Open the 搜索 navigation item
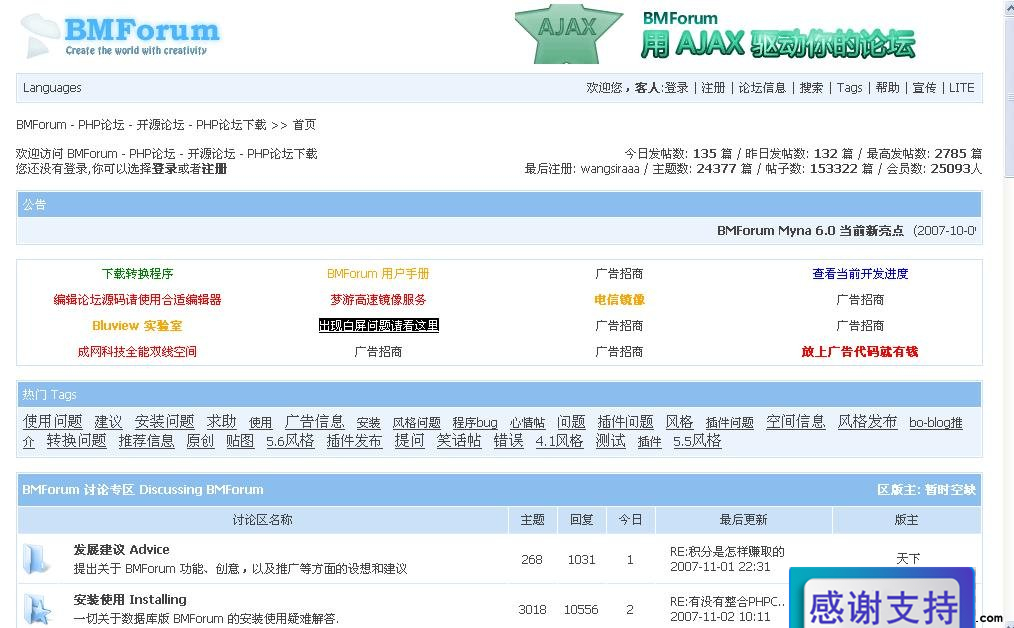Image resolution: width=1014 pixels, height=628 pixels. pyautogui.click(x=812, y=88)
